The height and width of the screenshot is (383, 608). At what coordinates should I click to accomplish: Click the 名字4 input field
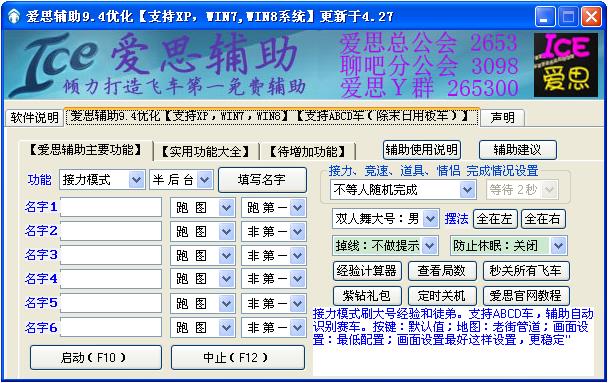point(111,279)
